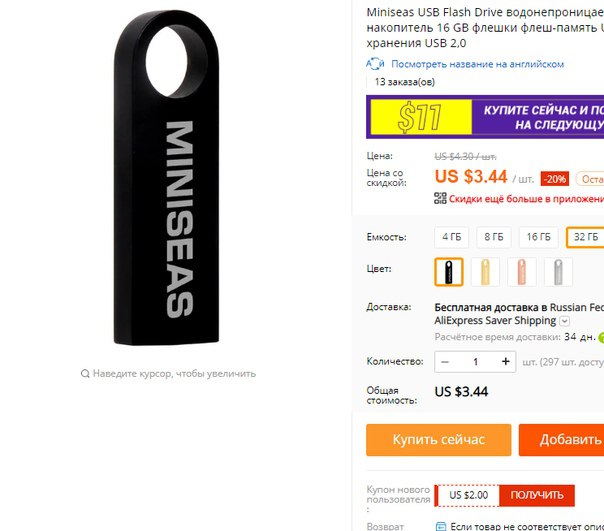This screenshot has width=604, height=531.
Task: Click the translate icon next to the title
Action: coord(375,64)
